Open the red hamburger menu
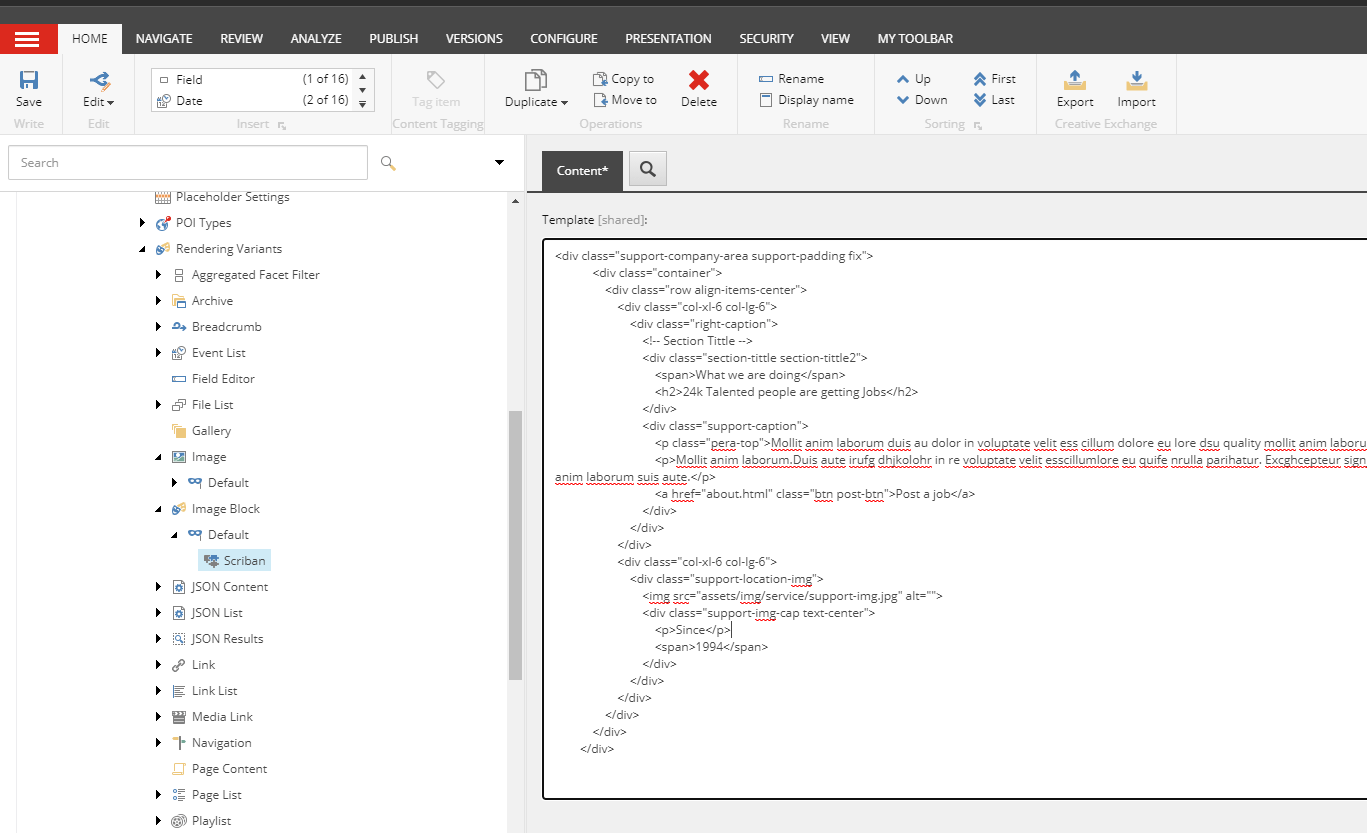 pos(29,38)
